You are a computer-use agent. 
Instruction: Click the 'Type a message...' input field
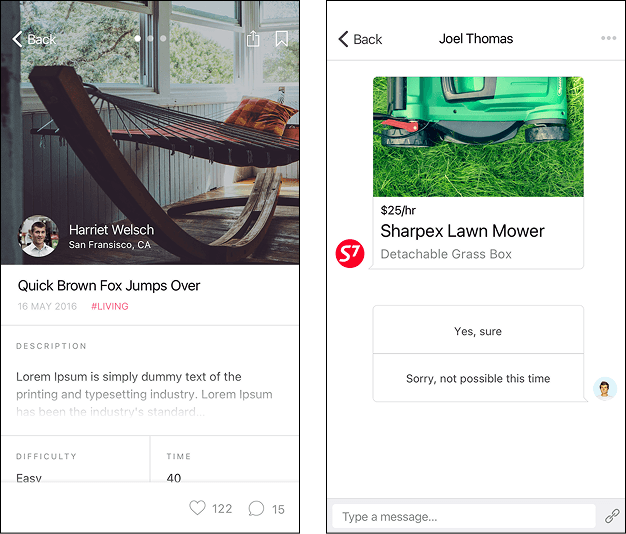464,516
